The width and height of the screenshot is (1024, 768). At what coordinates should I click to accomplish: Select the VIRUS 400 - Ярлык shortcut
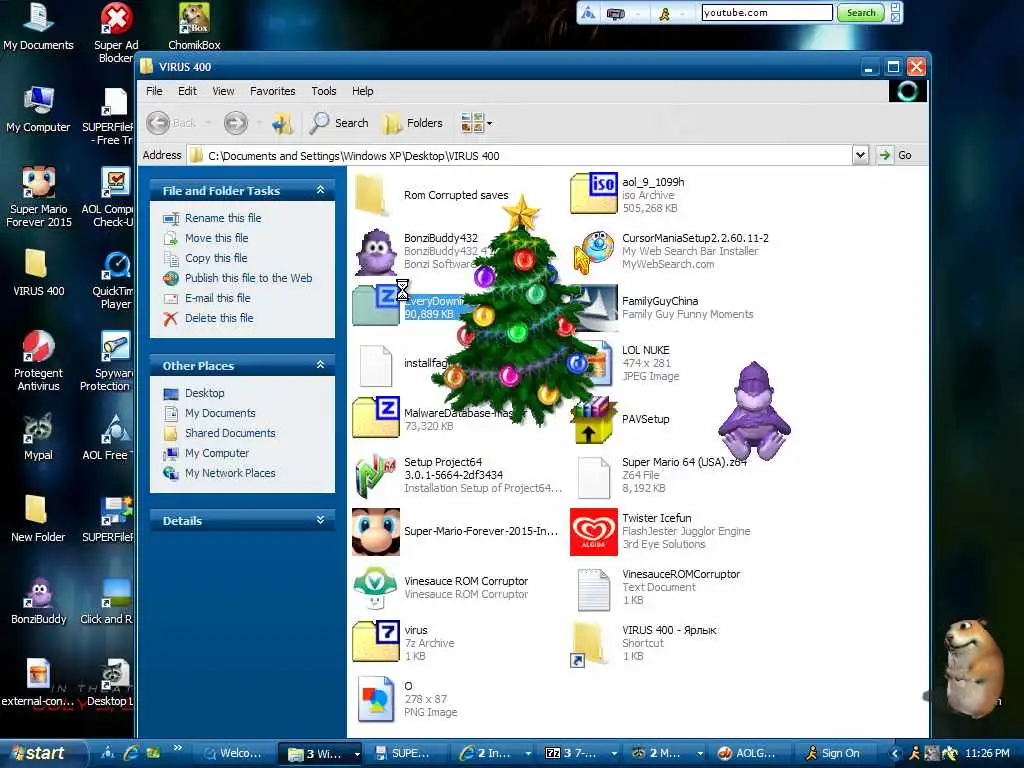(x=643, y=643)
